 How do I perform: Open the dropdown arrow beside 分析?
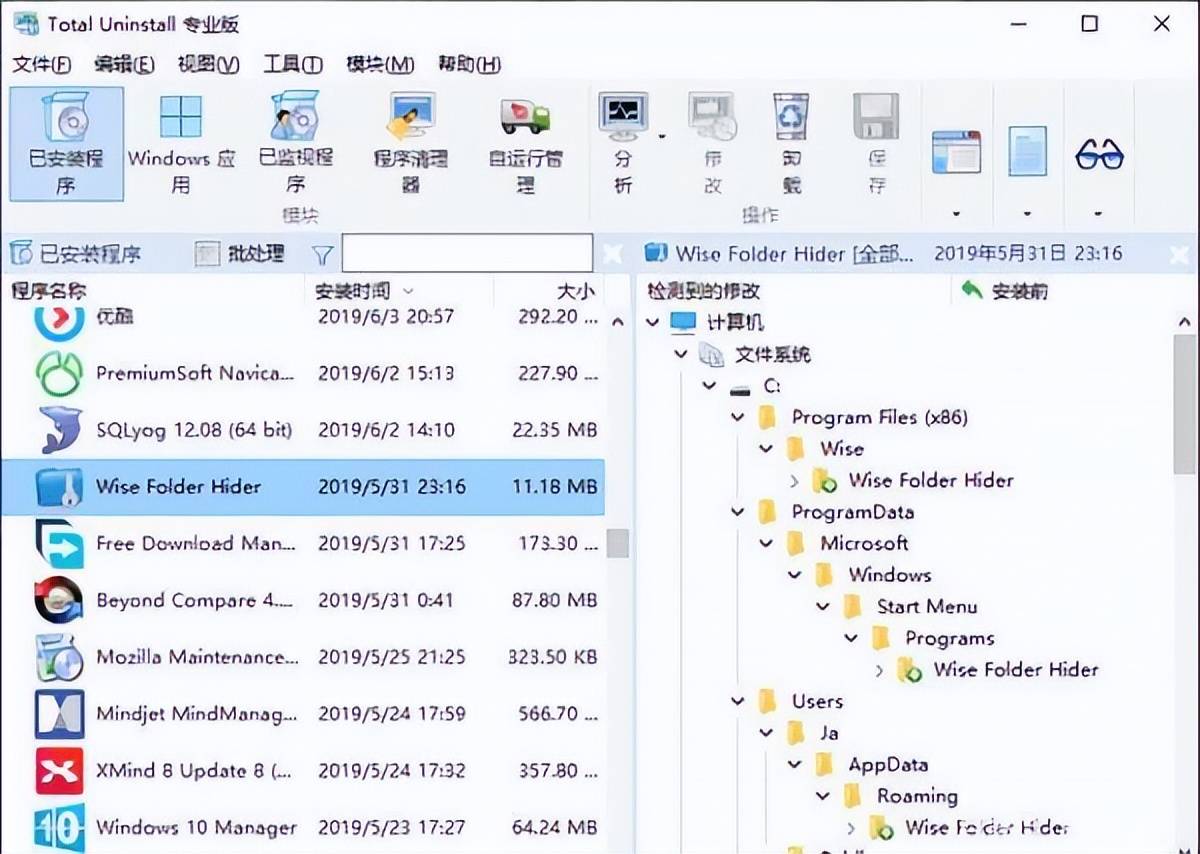pyautogui.click(x=662, y=135)
